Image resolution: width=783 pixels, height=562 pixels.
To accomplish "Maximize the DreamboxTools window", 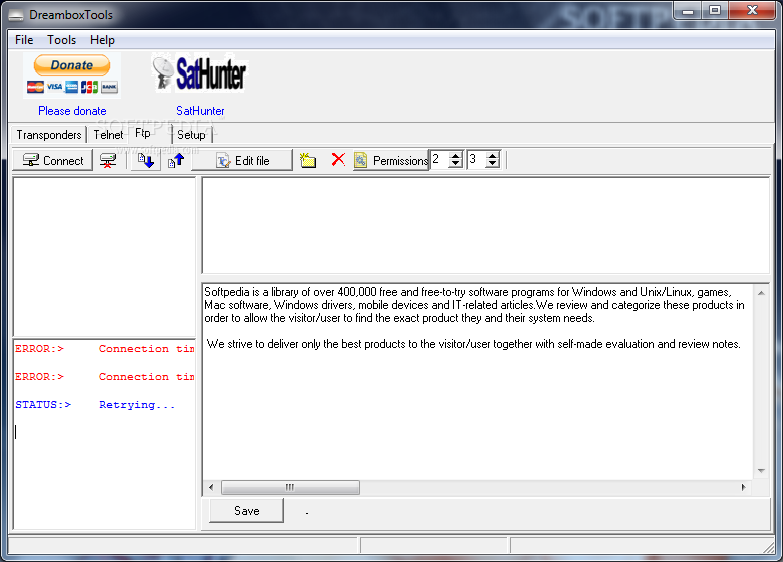I will tap(715, 10).
